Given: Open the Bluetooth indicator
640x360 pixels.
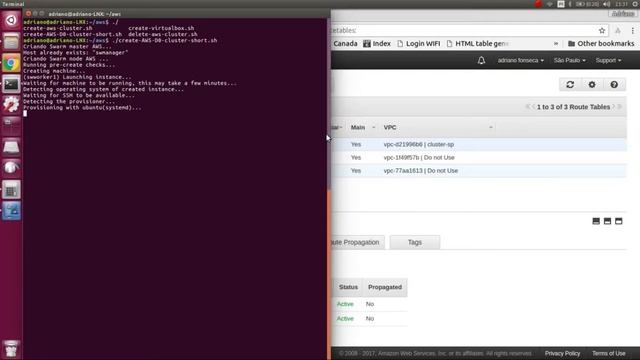Looking at the screenshot, I should click(x=570, y=4).
